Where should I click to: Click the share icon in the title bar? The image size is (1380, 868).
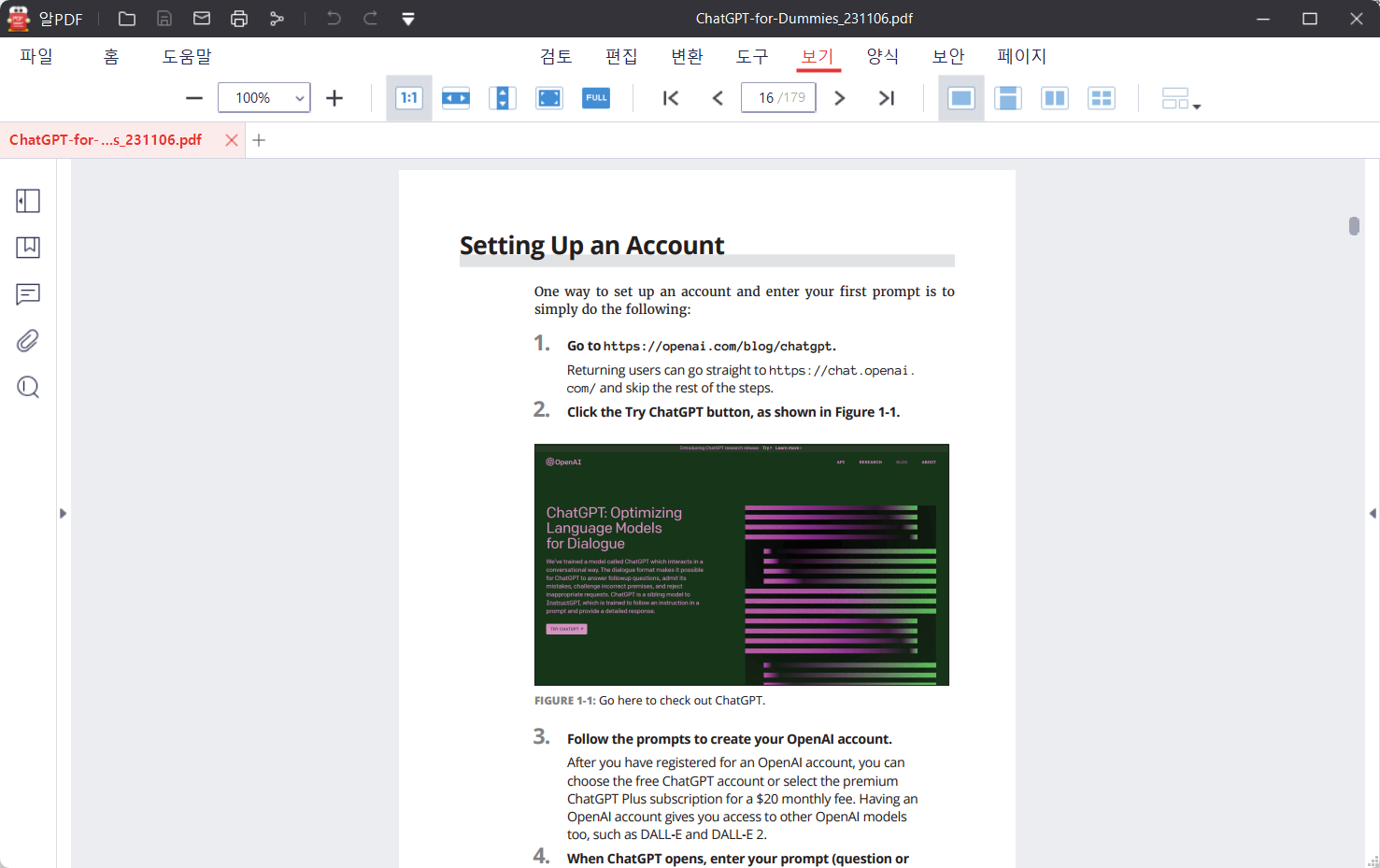click(277, 19)
